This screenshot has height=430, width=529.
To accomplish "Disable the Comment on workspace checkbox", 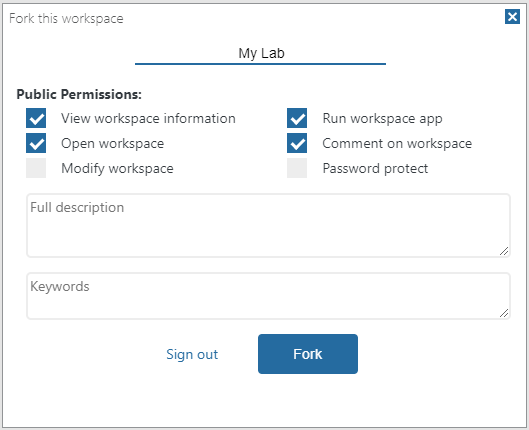I will [297, 143].
